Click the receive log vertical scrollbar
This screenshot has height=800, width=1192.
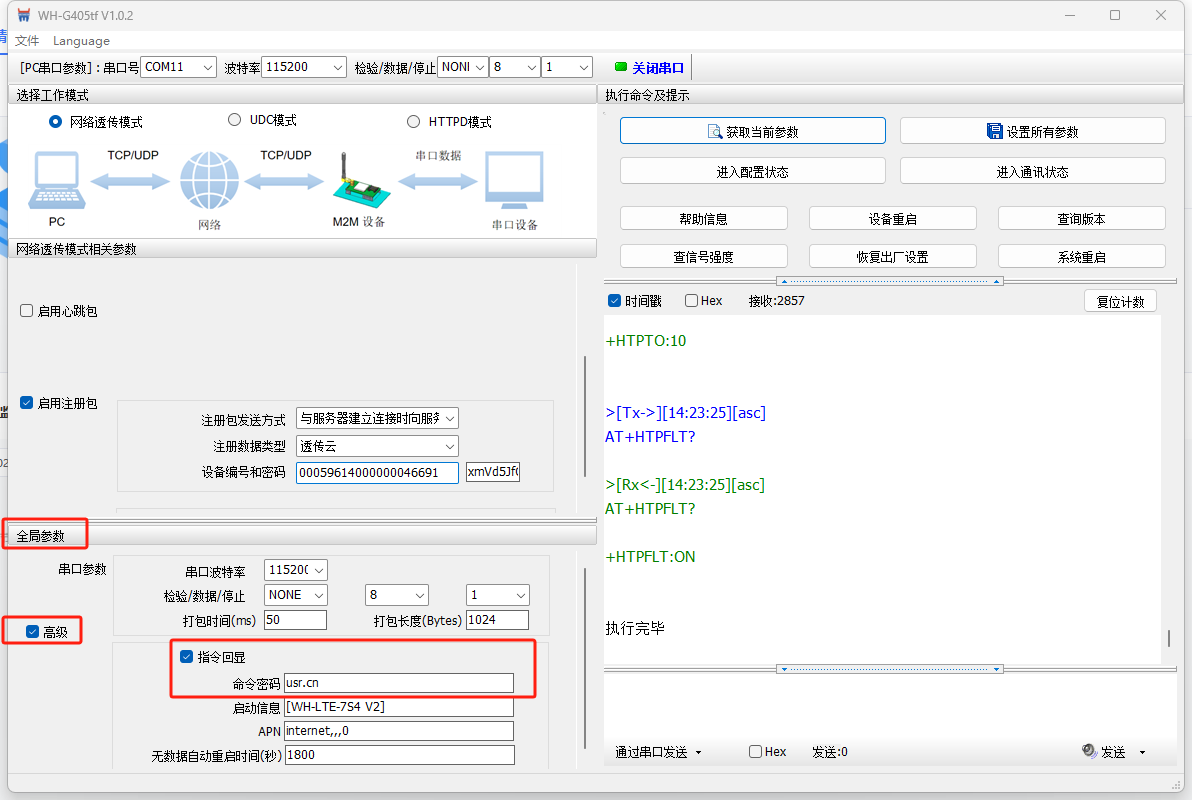pyautogui.click(x=1168, y=638)
